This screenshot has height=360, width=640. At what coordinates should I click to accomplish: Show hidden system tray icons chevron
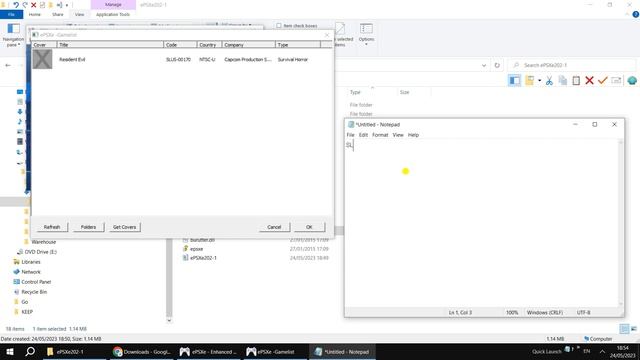tap(602, 351)
